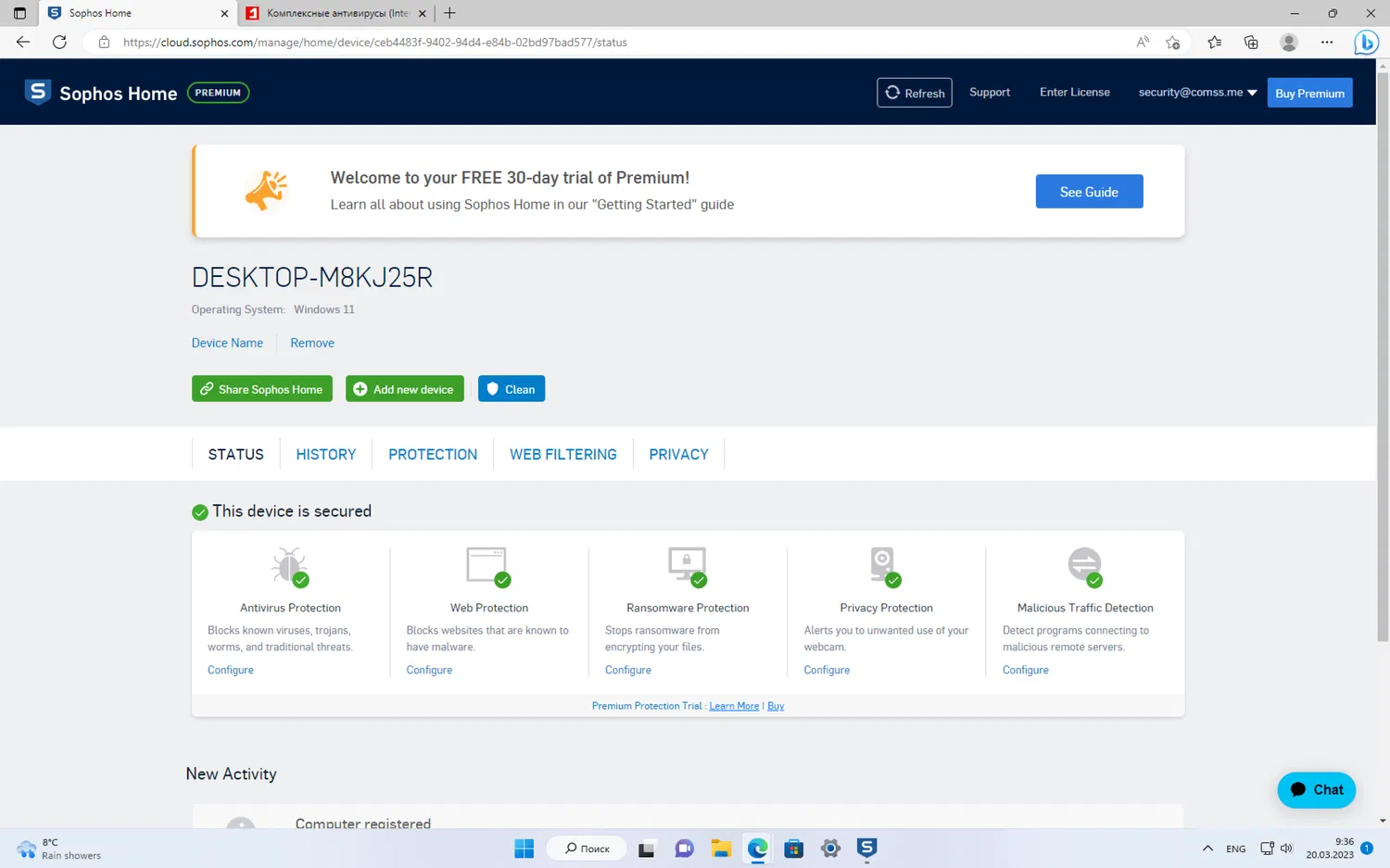1390x868 pixels.
Task: Open Task View in the taskbar
Action: point(647,849)
